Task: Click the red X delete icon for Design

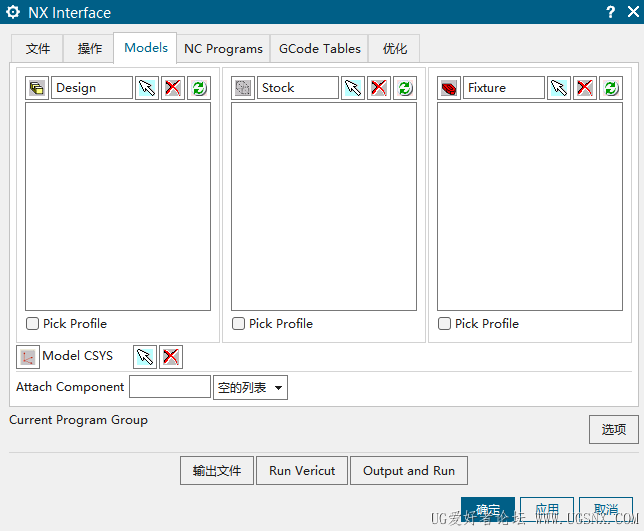Action: [173, 88]
